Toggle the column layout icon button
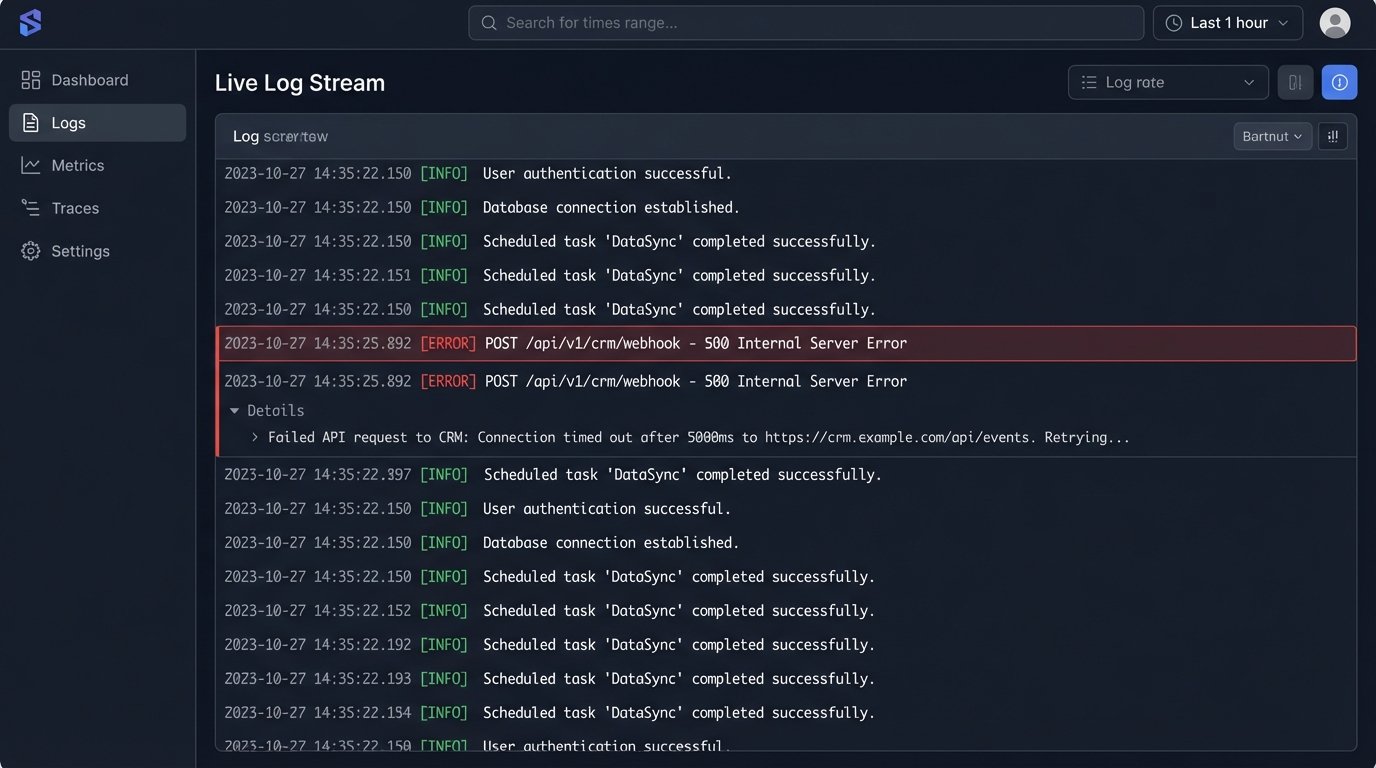This screenshot has width=1376, height=768. point(1295,82)
